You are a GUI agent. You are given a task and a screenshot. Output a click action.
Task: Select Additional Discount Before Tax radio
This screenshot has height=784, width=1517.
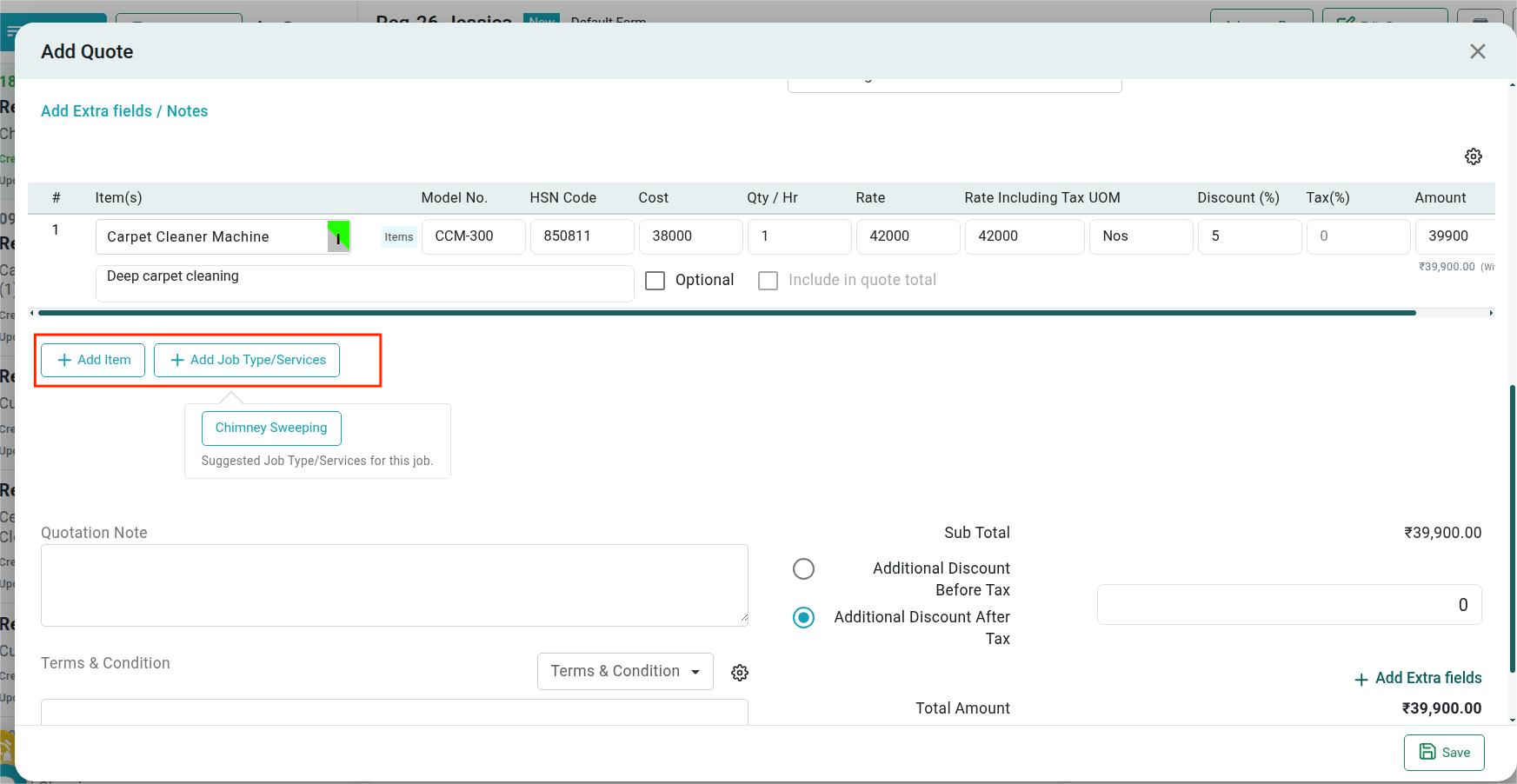[803, 568]
